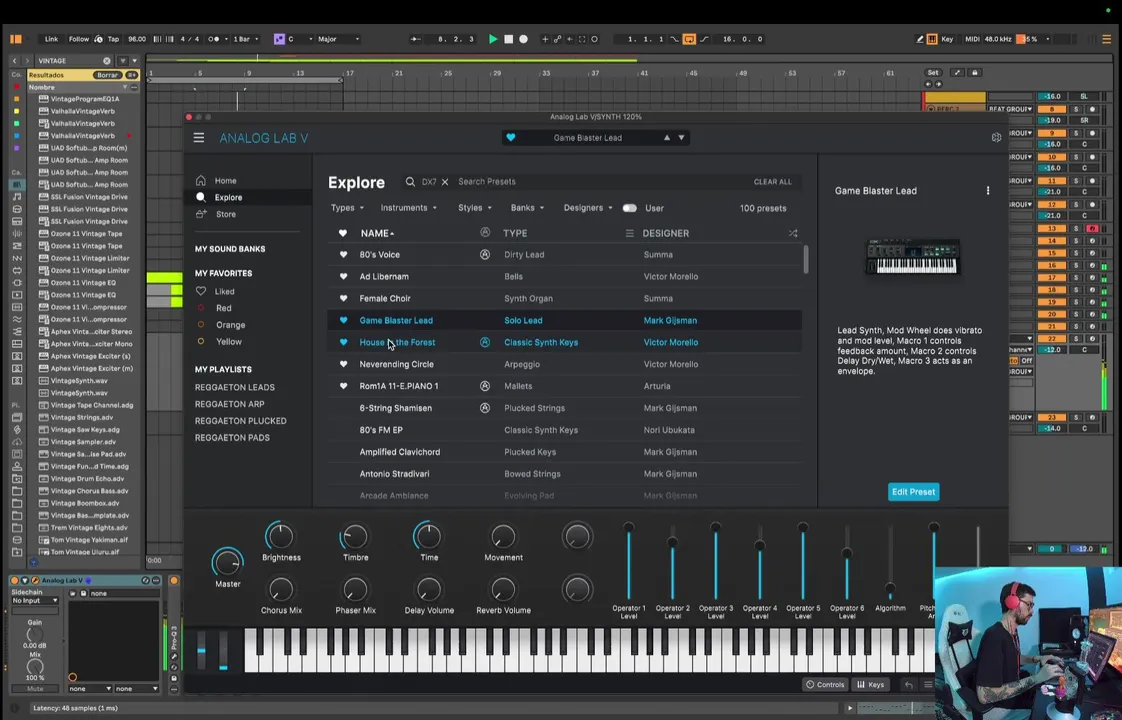The image size is (1122, 720).
Task: Open the REGGAETON PADS playlist
Action: [x=232, y=438]
